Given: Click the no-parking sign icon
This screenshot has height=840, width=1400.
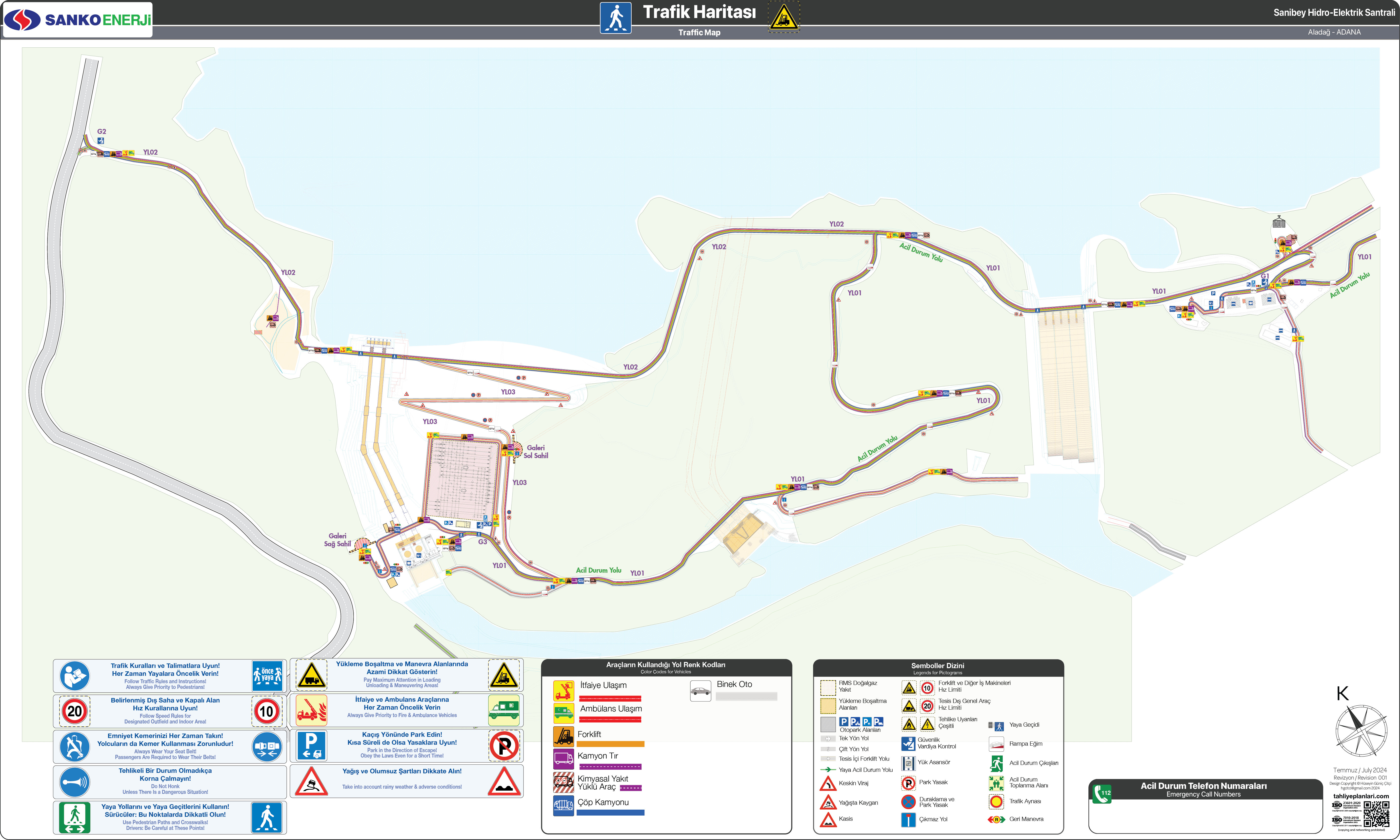Looking at the screenshot, I should [504, 746].
